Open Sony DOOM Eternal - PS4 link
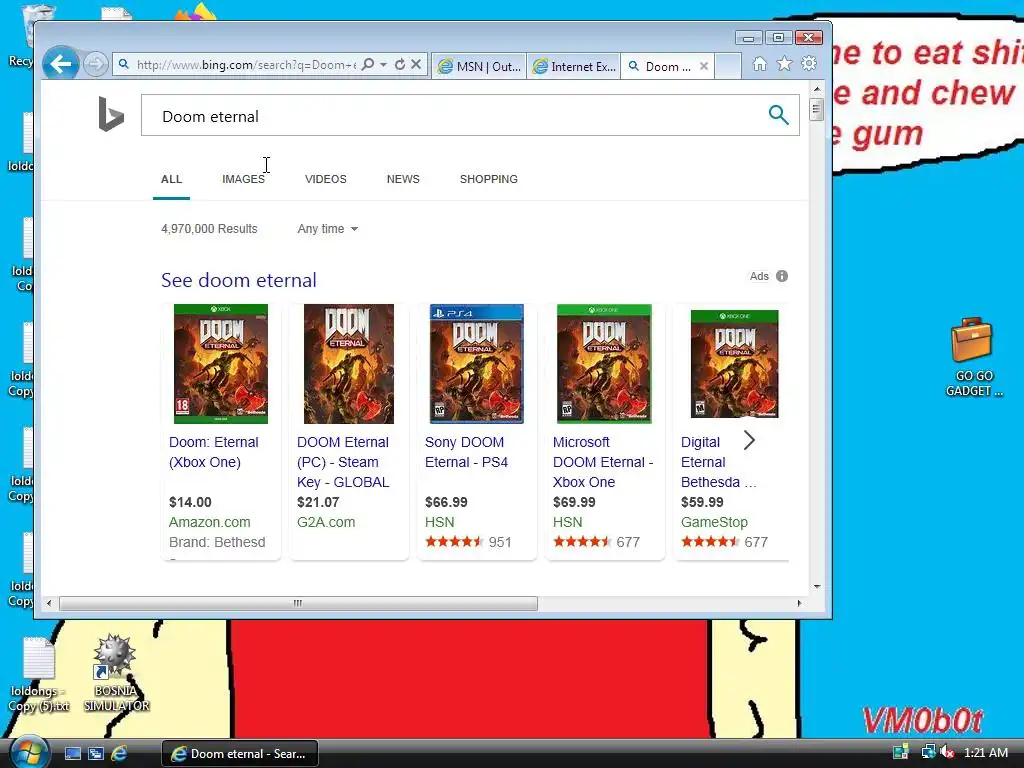The width and height of the screenshot is (1024, 768). pos(466,452)
